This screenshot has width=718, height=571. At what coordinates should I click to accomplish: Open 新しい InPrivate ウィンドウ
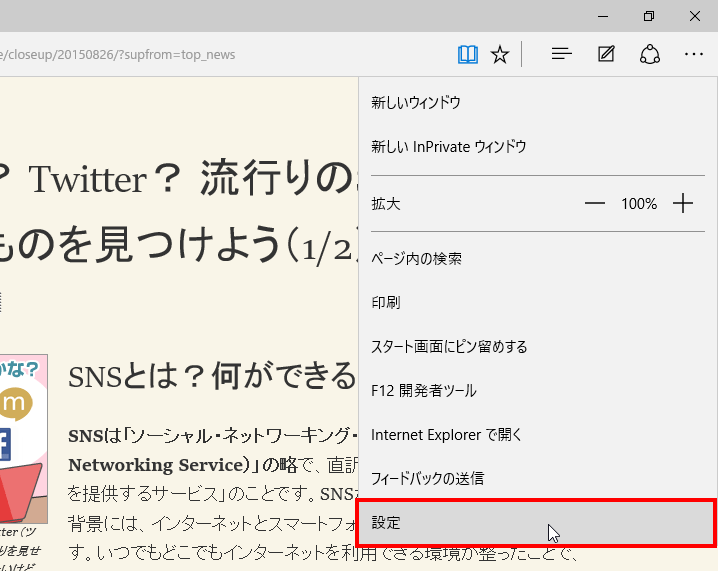[x=448, y=147]
